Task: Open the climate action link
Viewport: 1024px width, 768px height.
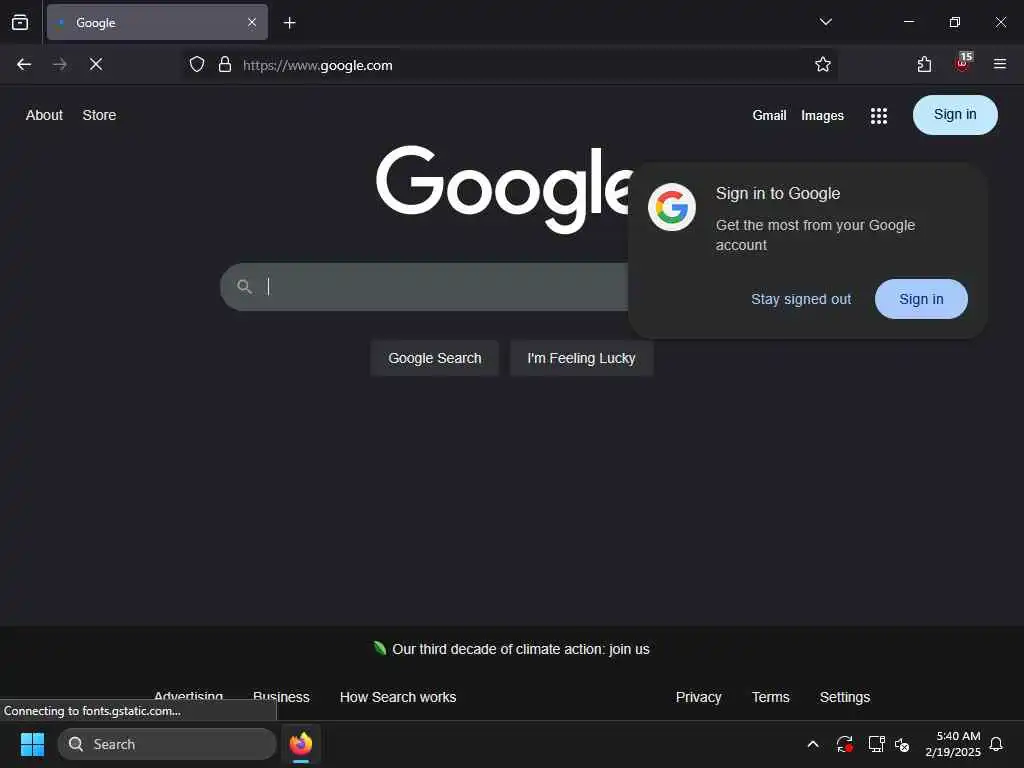Action: [x=520, y=649]
